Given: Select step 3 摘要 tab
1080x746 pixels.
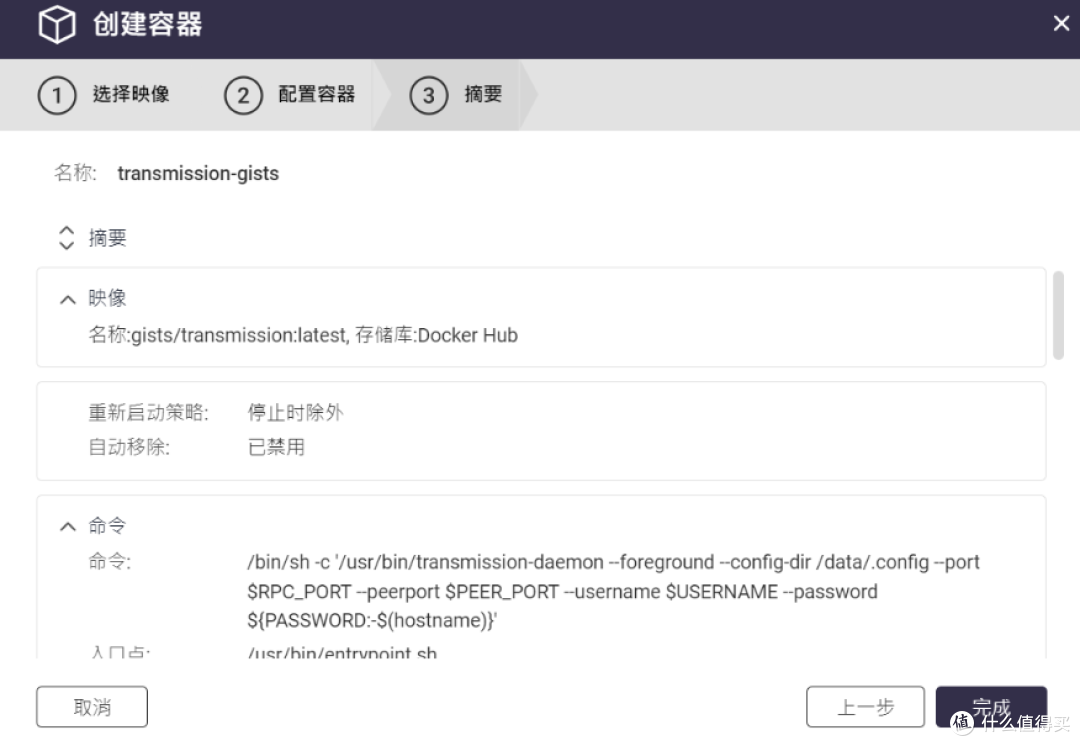Looking at the screenshot, I should pyautogui.click(x=456, y=95).
